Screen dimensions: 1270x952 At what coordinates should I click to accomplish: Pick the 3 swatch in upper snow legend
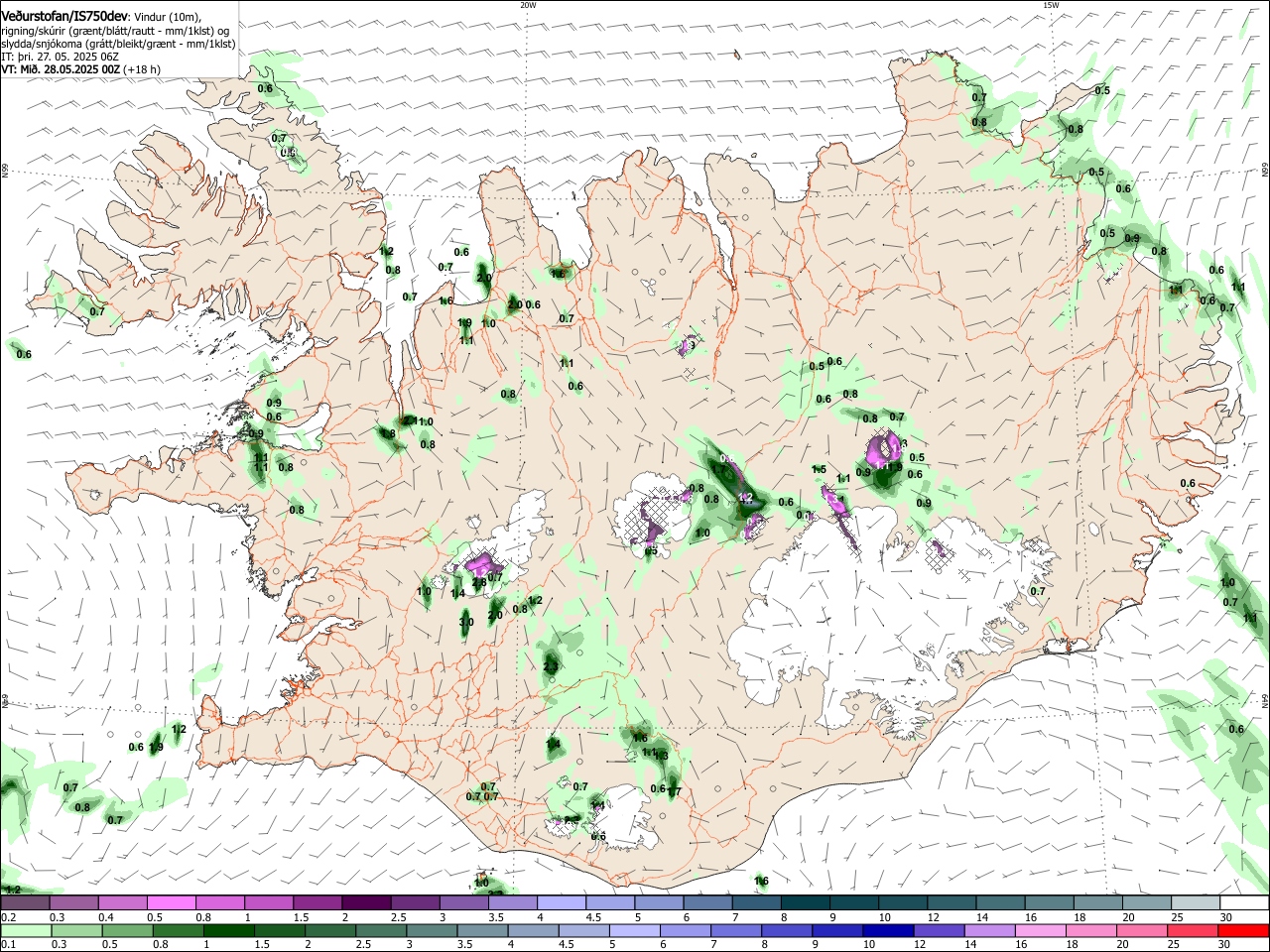tap(462, 903)
